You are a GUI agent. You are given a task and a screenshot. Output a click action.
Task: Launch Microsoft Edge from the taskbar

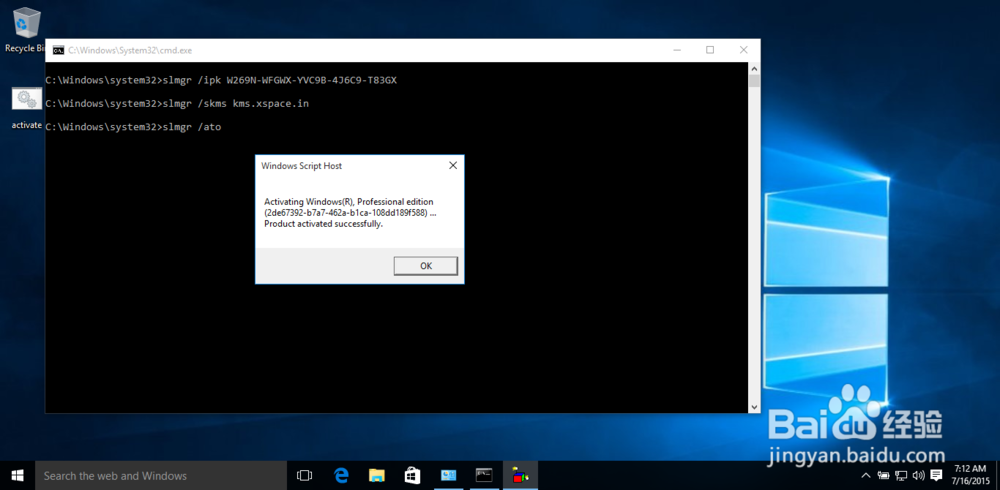click(341, 475)
